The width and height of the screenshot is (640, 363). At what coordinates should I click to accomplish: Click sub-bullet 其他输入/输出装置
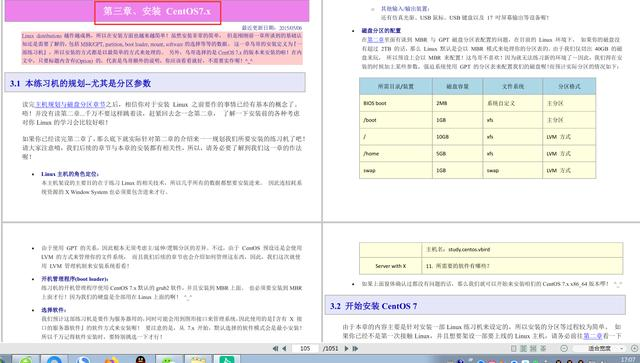[x=405, y=9]
